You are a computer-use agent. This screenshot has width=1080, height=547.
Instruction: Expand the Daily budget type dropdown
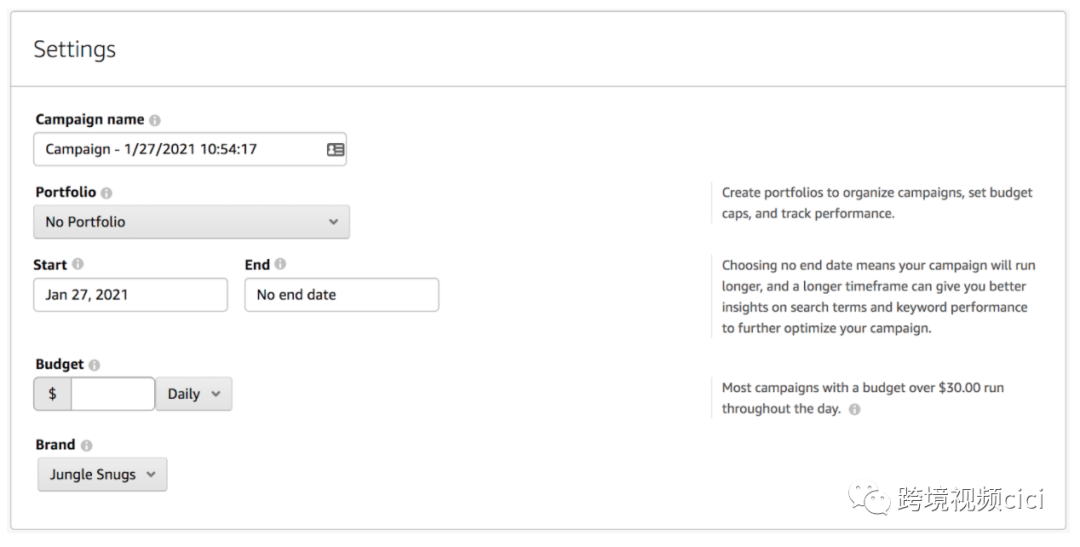point(194,394)
